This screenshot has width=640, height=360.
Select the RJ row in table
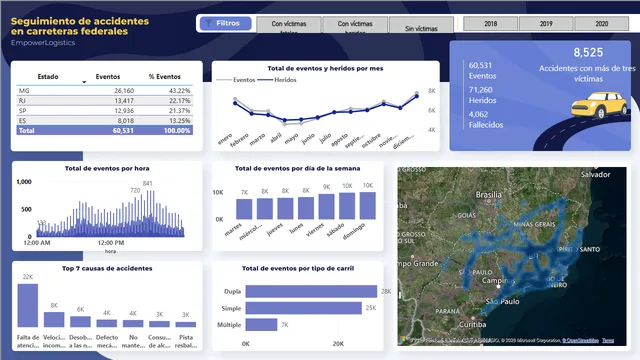pos(104,100)
